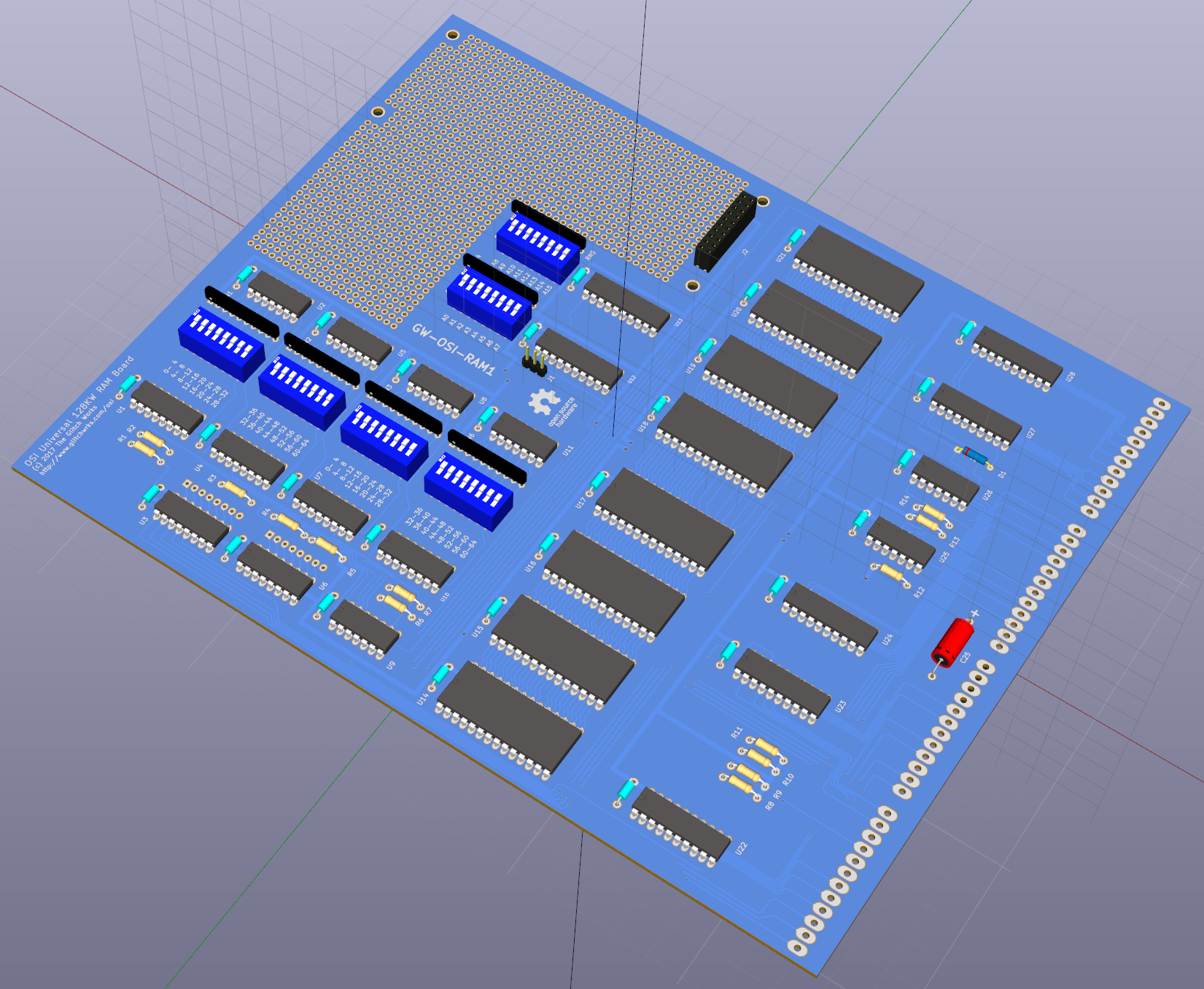Select the red capacitor C25
The image size is (1204, 989).
[953, 641]
